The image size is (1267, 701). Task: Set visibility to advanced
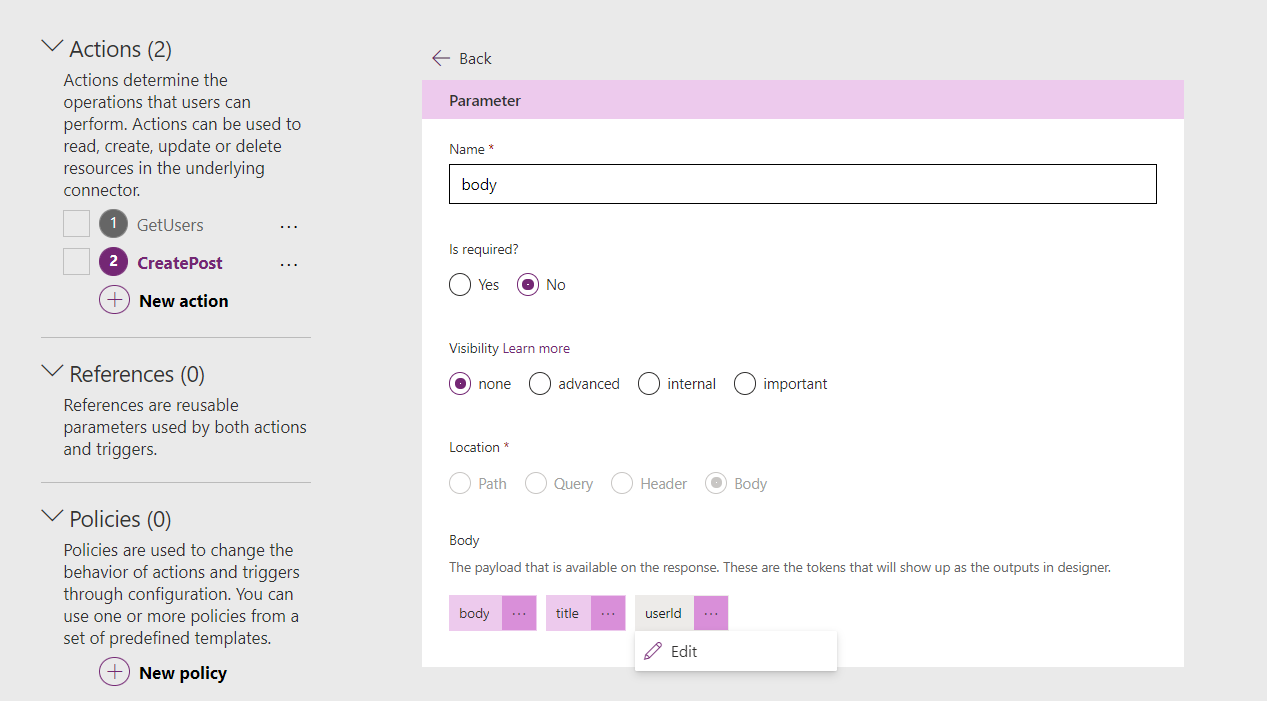tap(540, 384)
